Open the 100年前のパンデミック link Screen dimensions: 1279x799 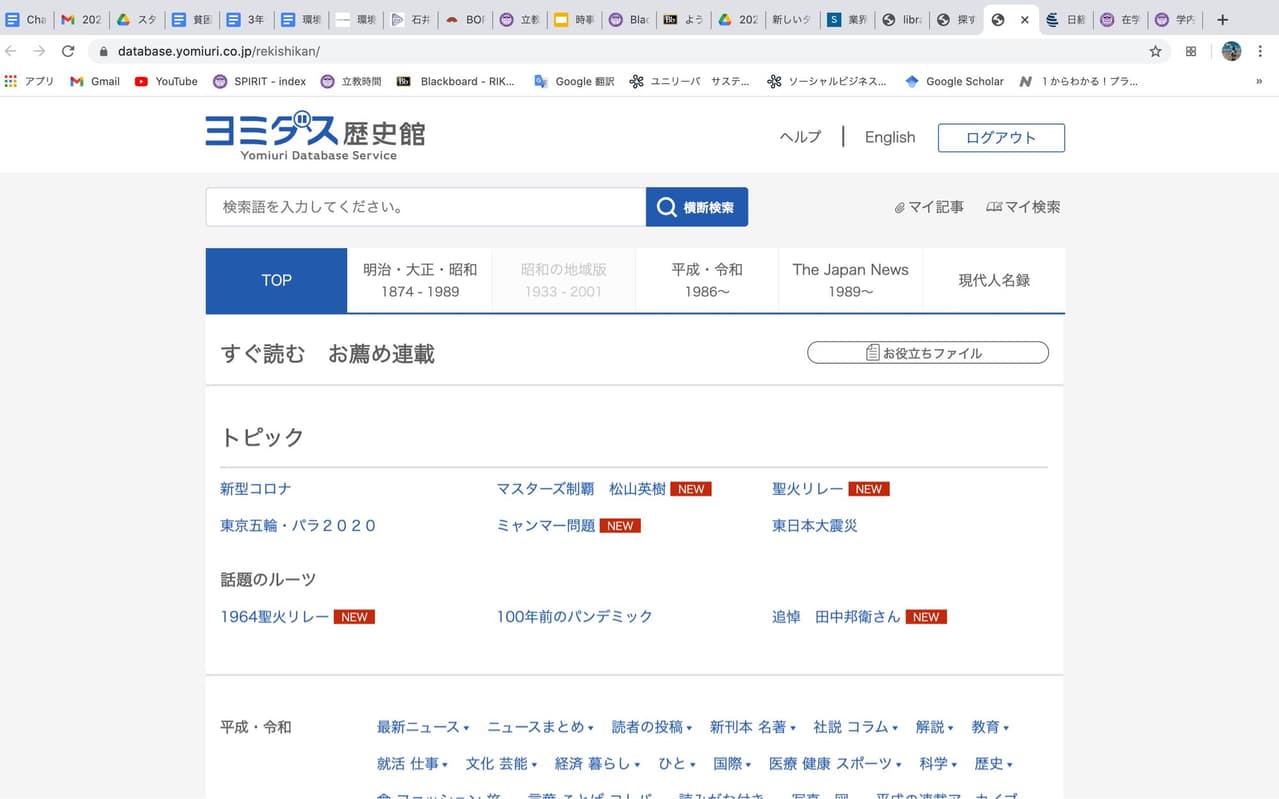coord(575,617)
